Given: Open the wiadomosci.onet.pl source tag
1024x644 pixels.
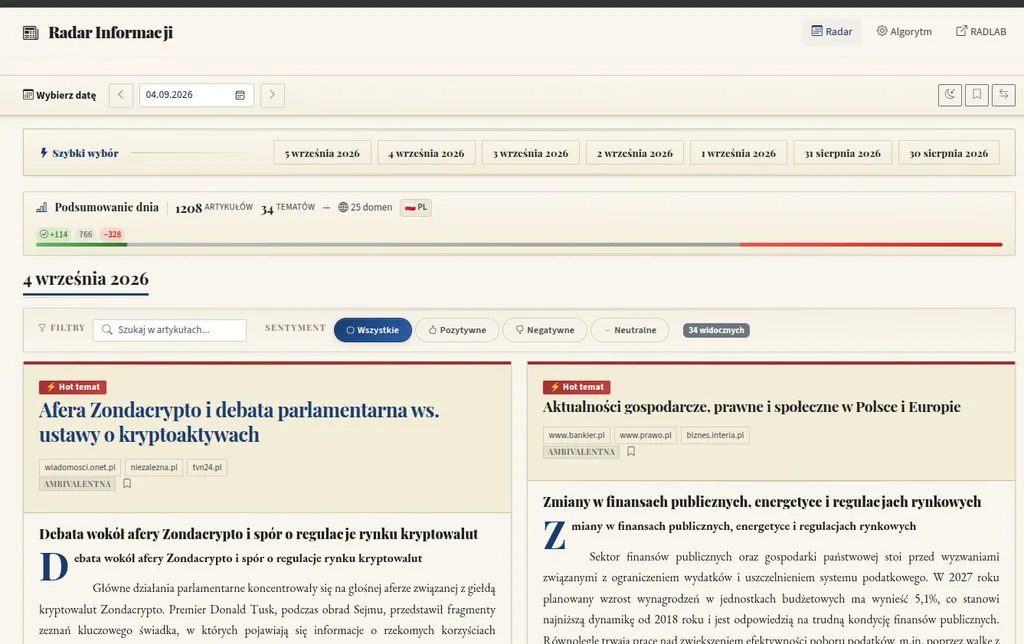Looking at the screenshot, I should (x=80, y=467).
